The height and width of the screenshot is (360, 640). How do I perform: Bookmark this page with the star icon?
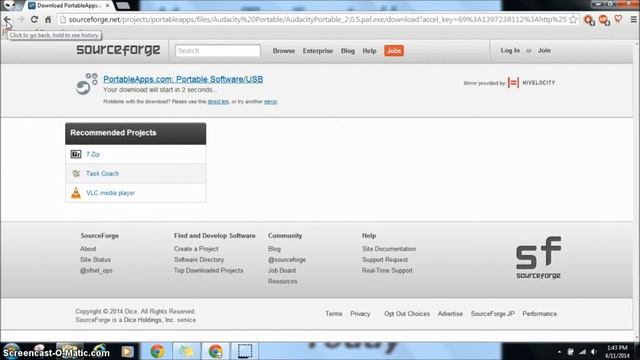pos(573,20)
